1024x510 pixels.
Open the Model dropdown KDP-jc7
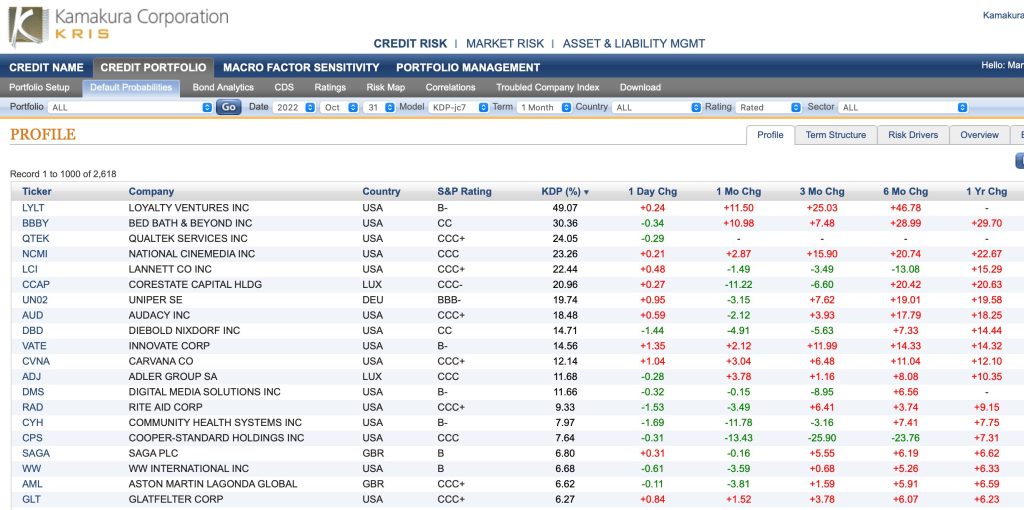(x=458, y=107)
